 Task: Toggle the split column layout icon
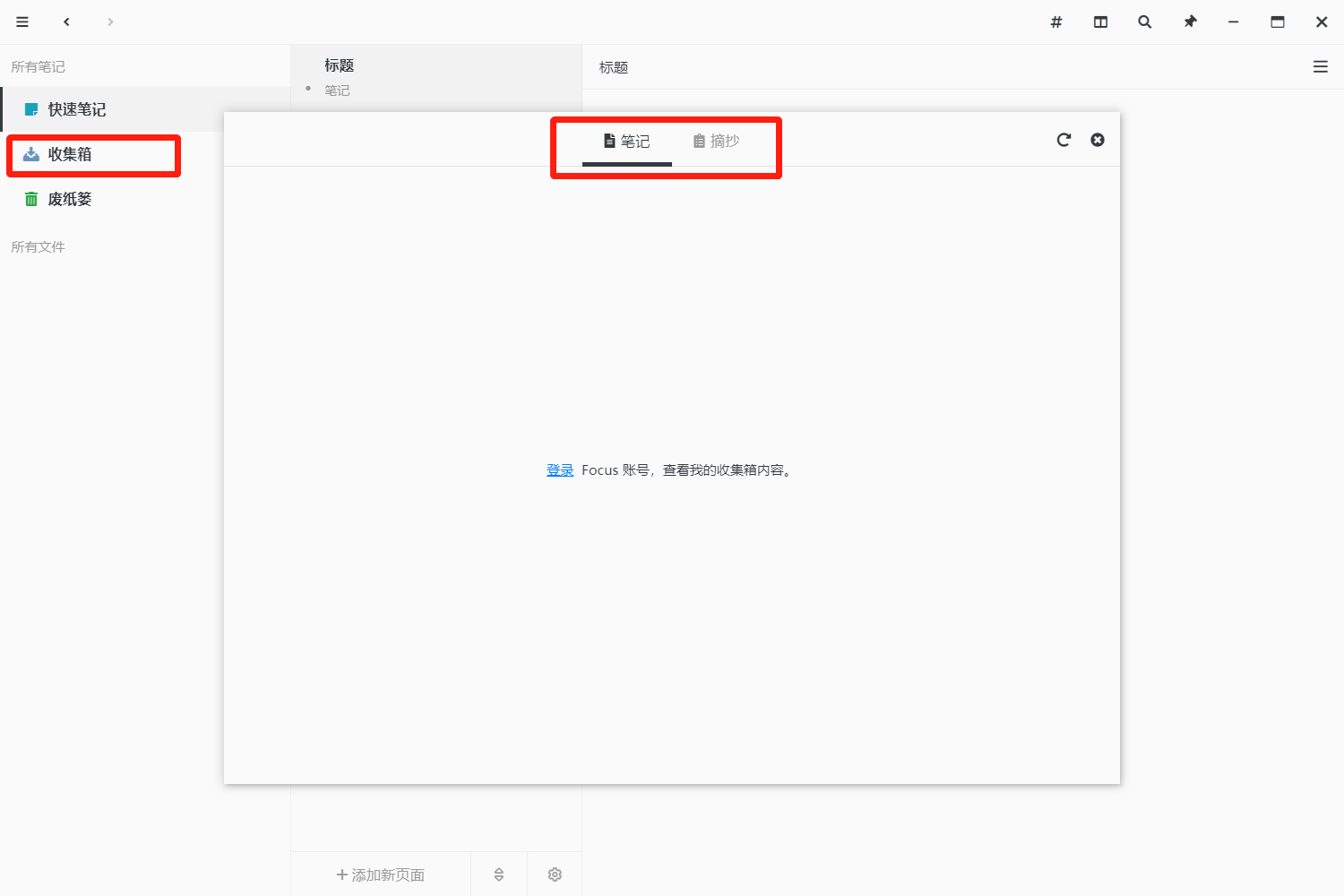click(x=1100, y=22)
